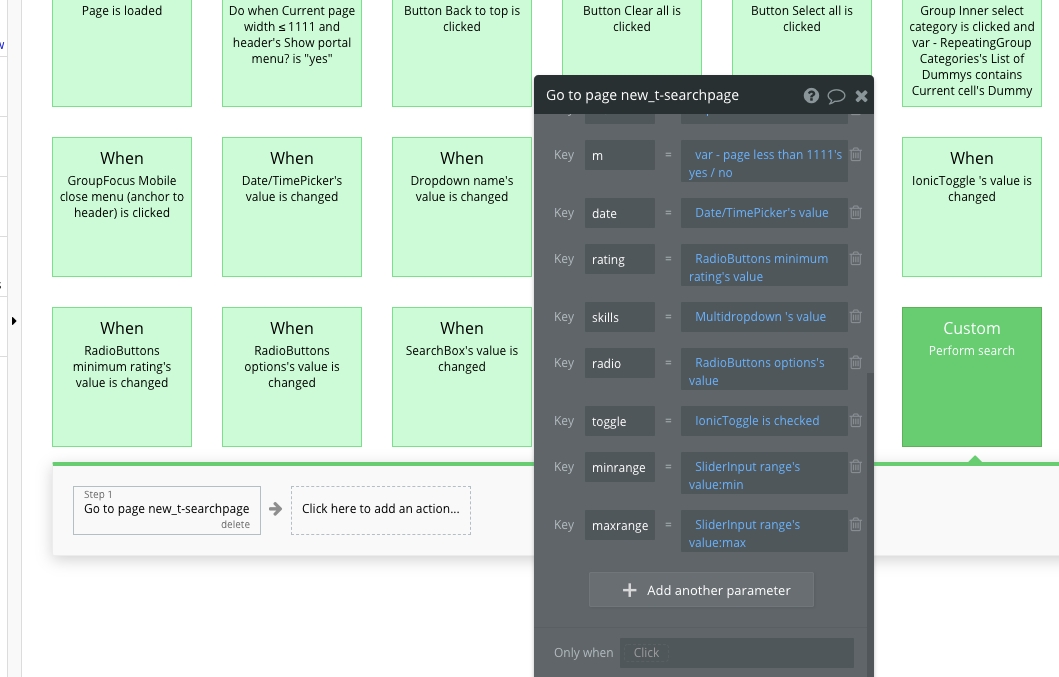Click the comment bubble icon in popup header
This screenshot has width=1059, height=677.
tap(836, 96)
